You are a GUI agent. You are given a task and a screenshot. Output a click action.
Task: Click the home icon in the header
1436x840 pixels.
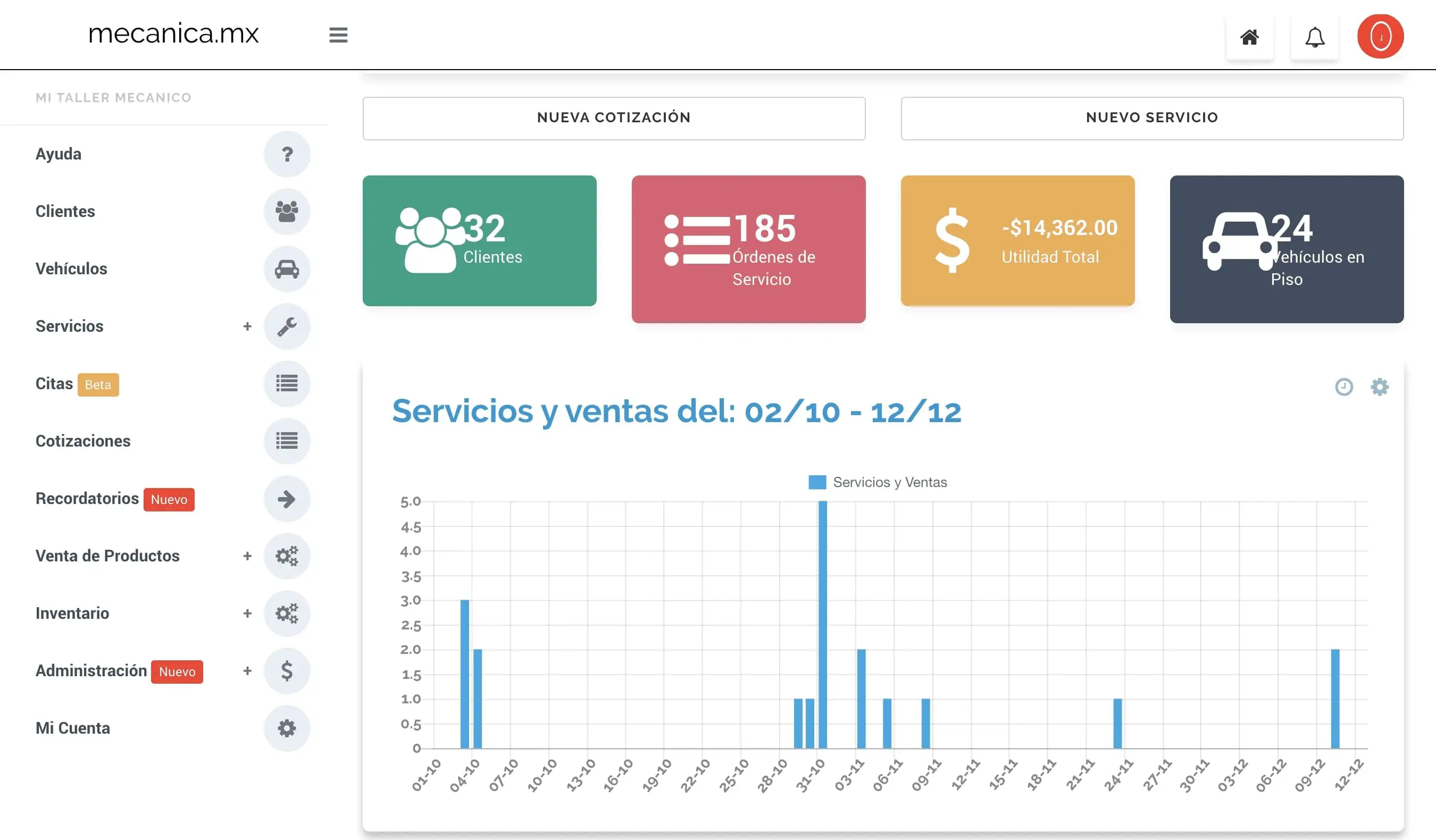(1250, 37)
